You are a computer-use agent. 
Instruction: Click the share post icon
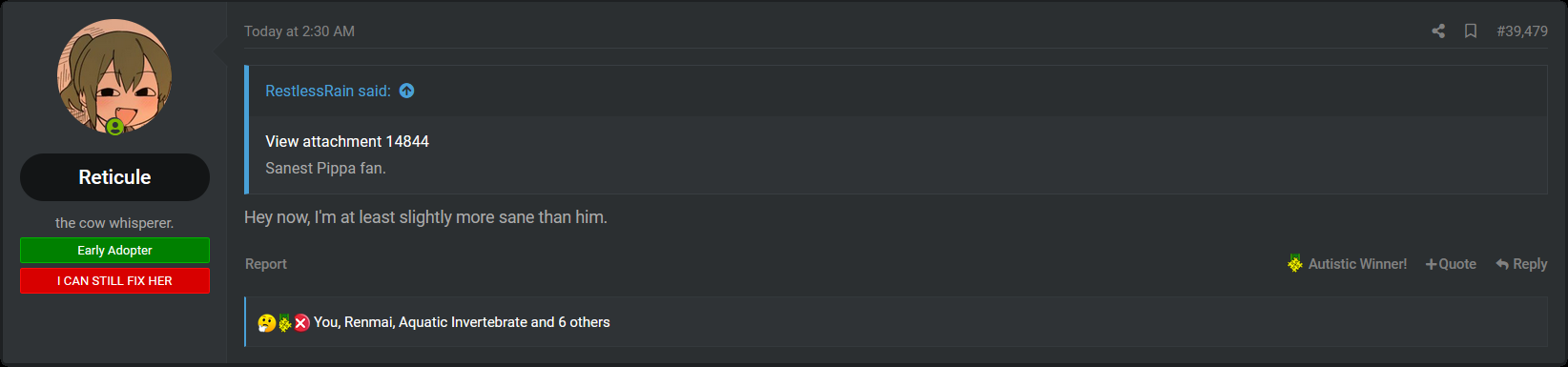(1438, 31)
